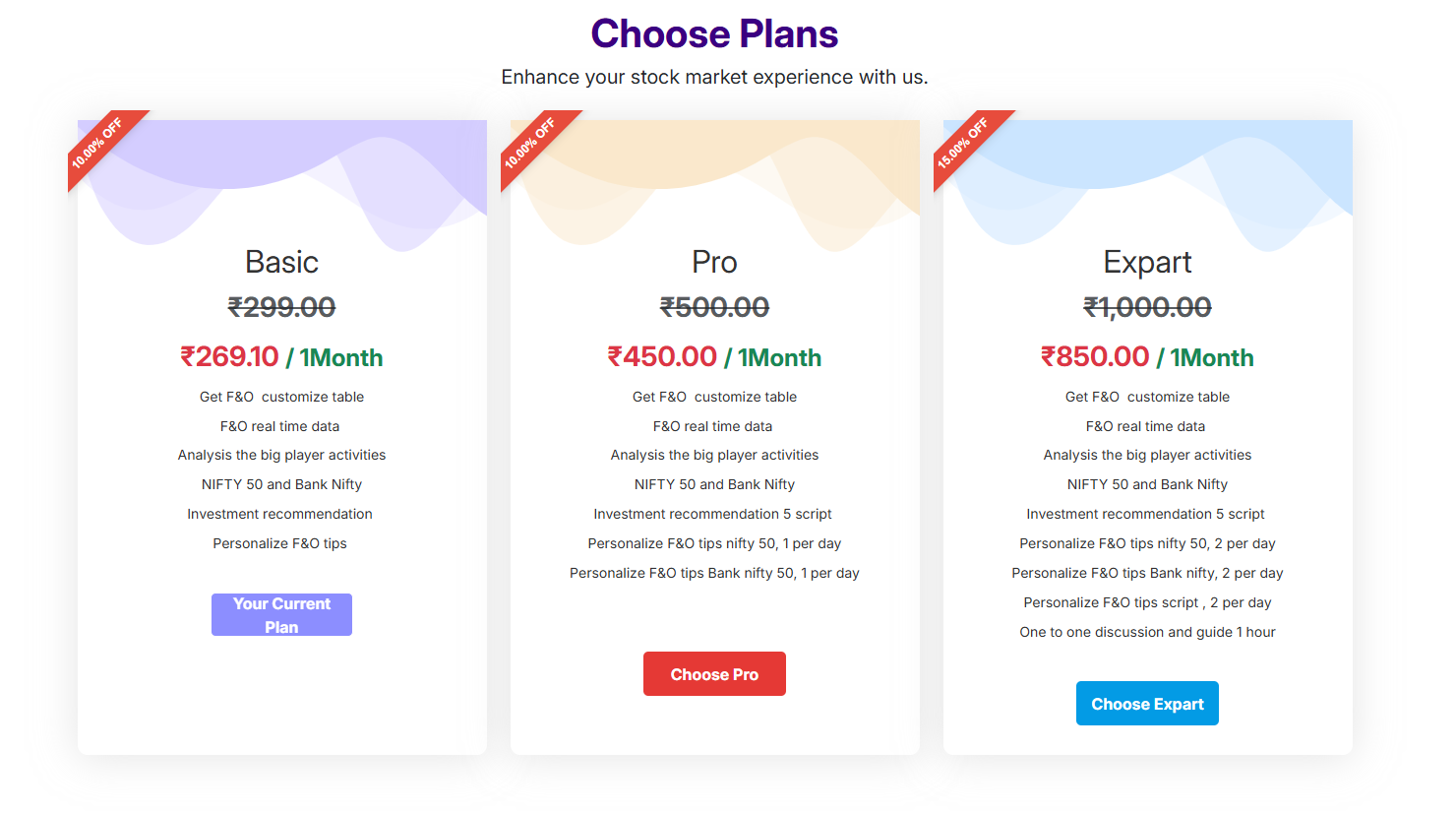Click the blue wave banner on Expart card
Image resolution: width=1456 pixels, height=813 pixels.
(1148, 177)
